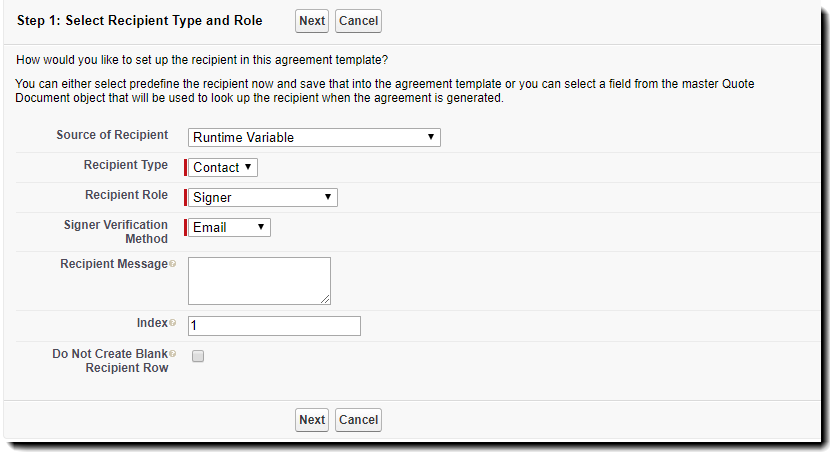Click help icon beside Do Not Create Blank
This screenshot has height=452, width=830.
(x=173, y=354)
